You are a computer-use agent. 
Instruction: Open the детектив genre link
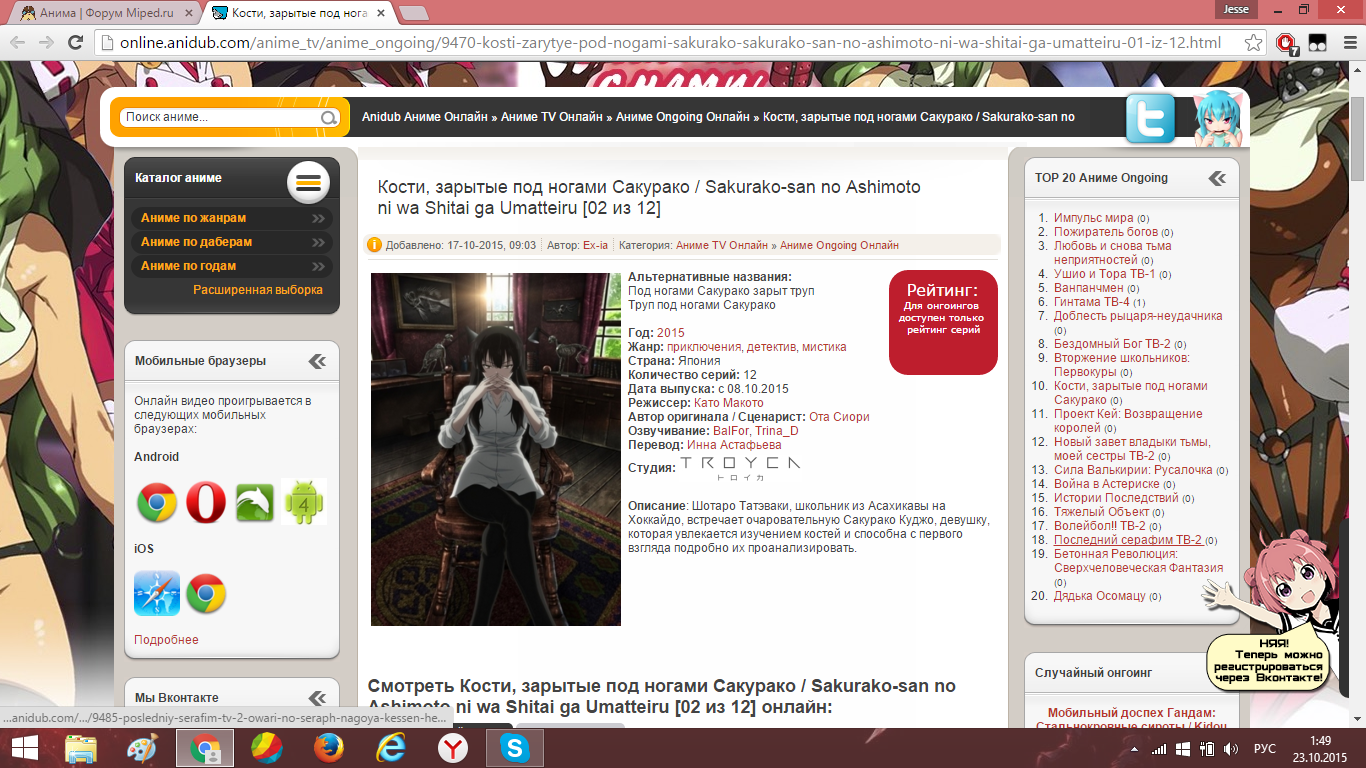click(771, 347)
